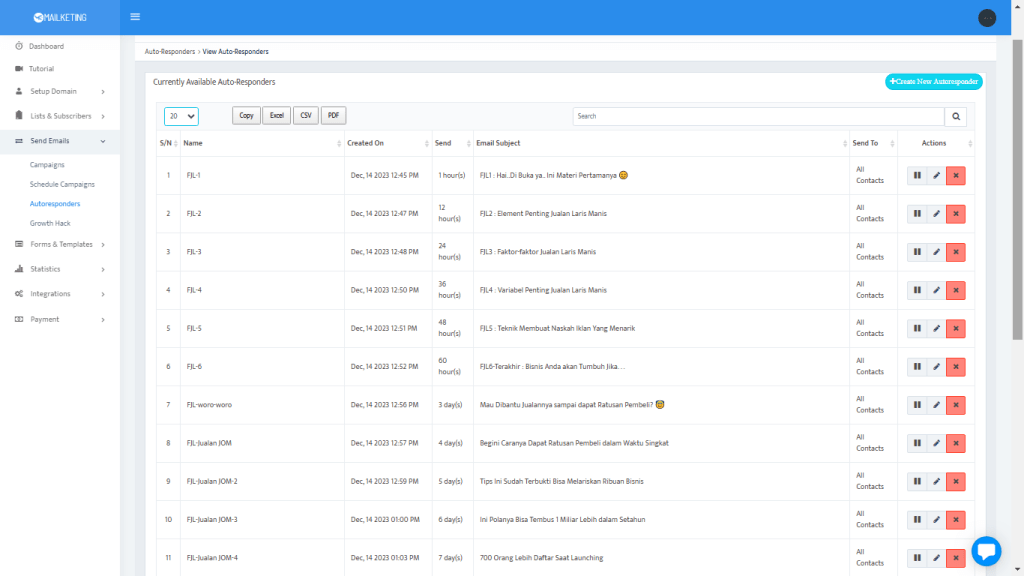Screen dimensions: 1024x576
Task: Click Create New Autoresponder button
Action: [933, 82]
